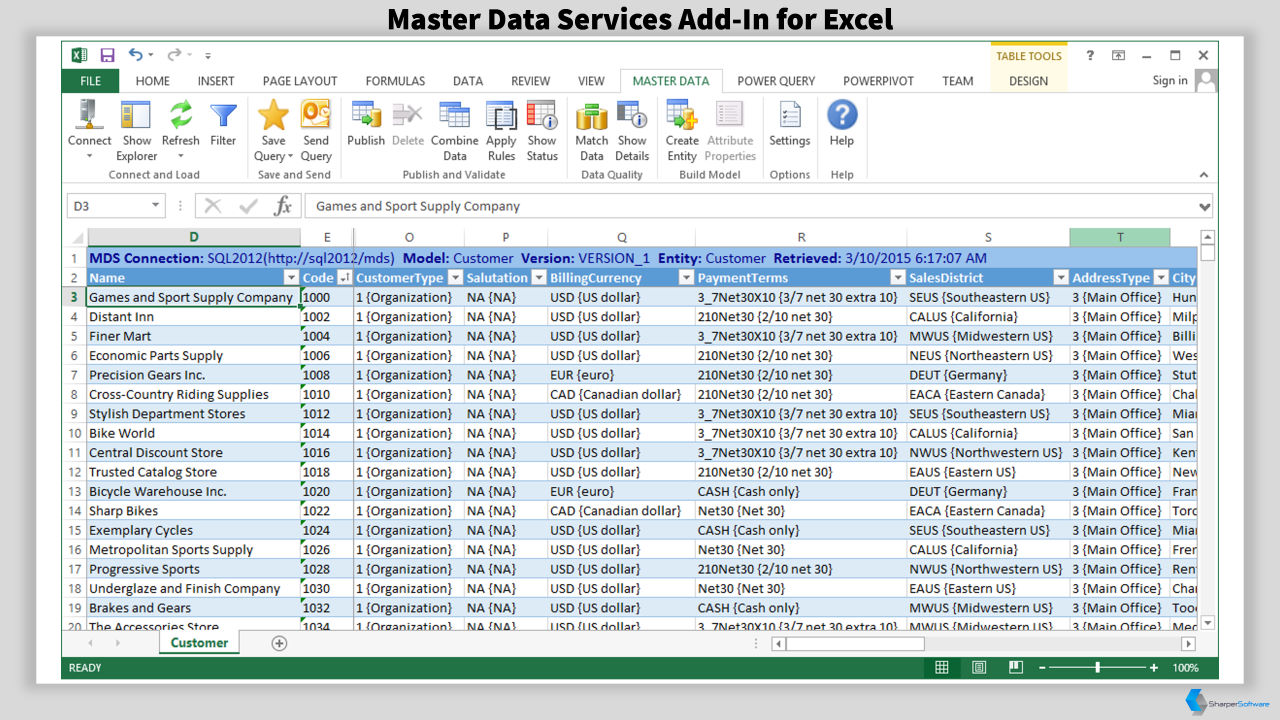Select the Customer sheet tab
The width and height of the screenshot is (1280, 720).
point(199,643)
